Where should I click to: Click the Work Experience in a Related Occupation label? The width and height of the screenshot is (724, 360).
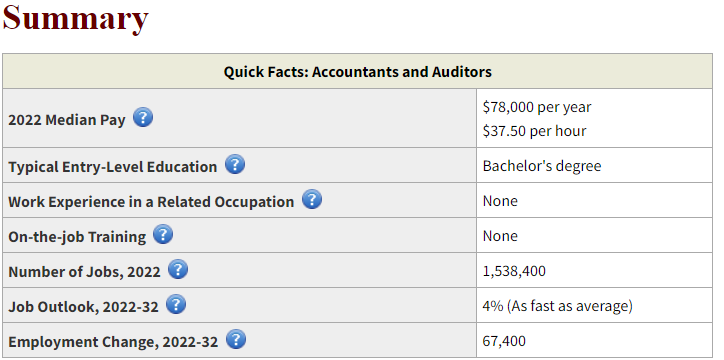point(151,202)
